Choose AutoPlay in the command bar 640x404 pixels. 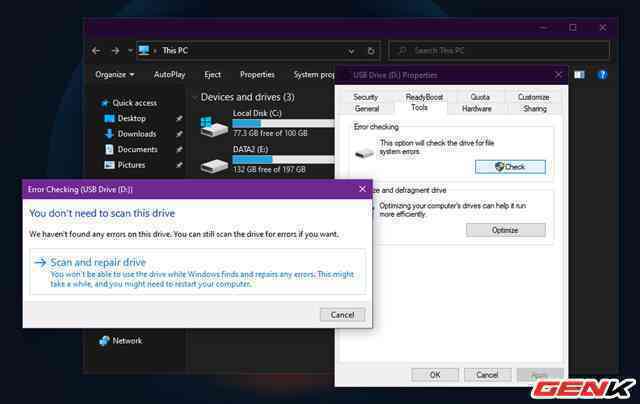click(169, 75)
